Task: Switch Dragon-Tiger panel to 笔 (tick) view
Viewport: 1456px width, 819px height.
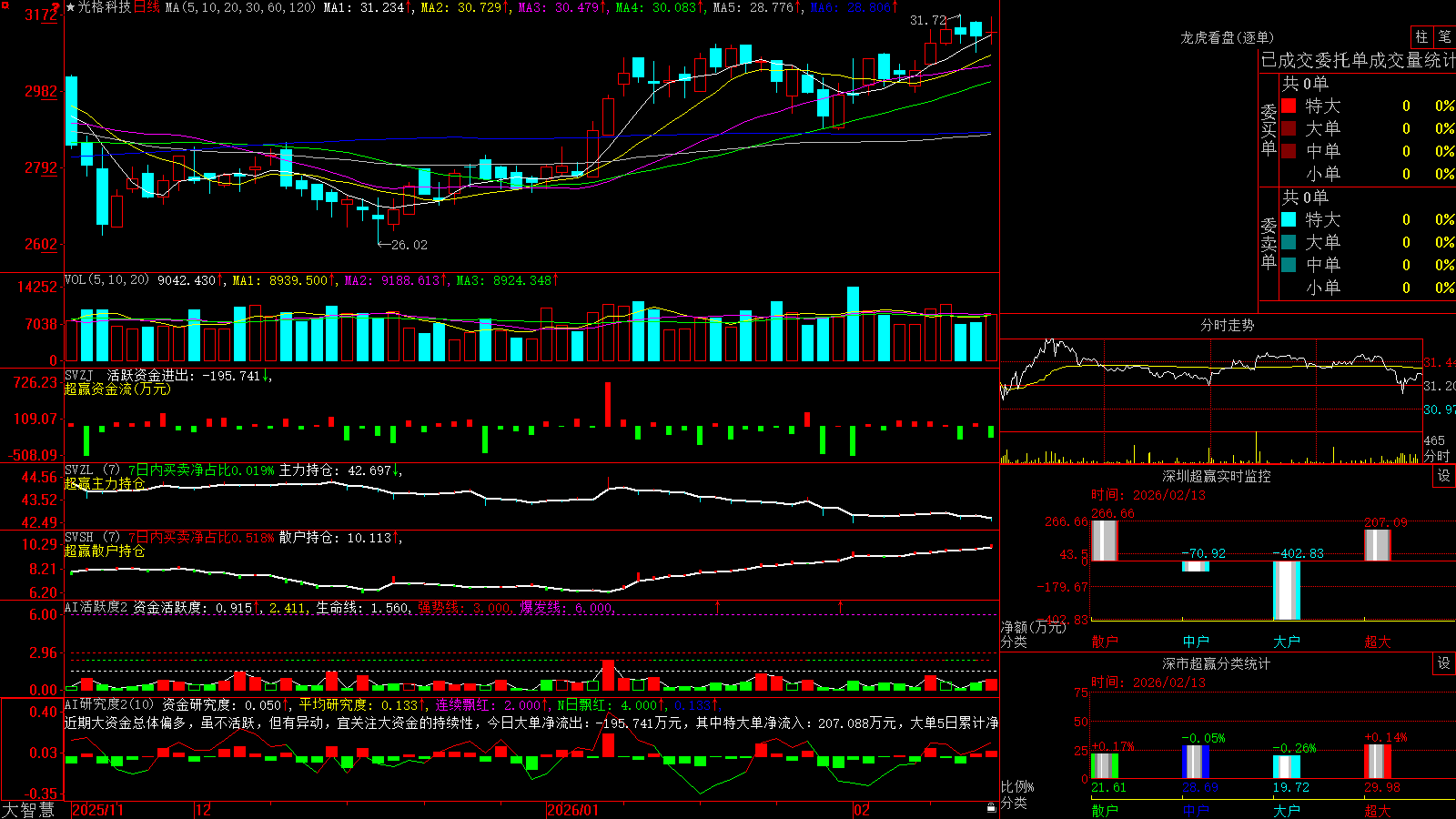Action: point(1444,36)
